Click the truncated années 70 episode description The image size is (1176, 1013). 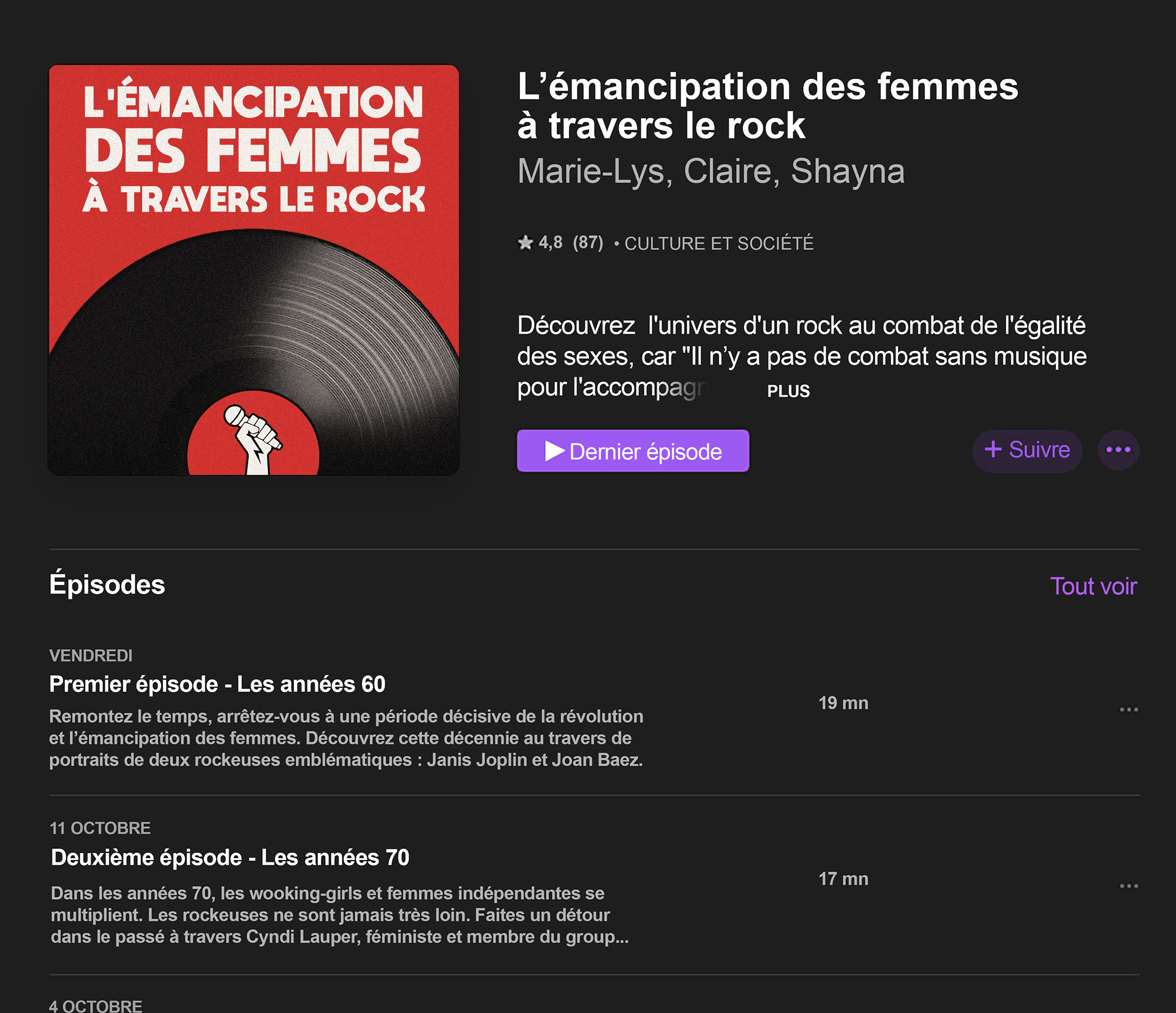coord(340,915)
